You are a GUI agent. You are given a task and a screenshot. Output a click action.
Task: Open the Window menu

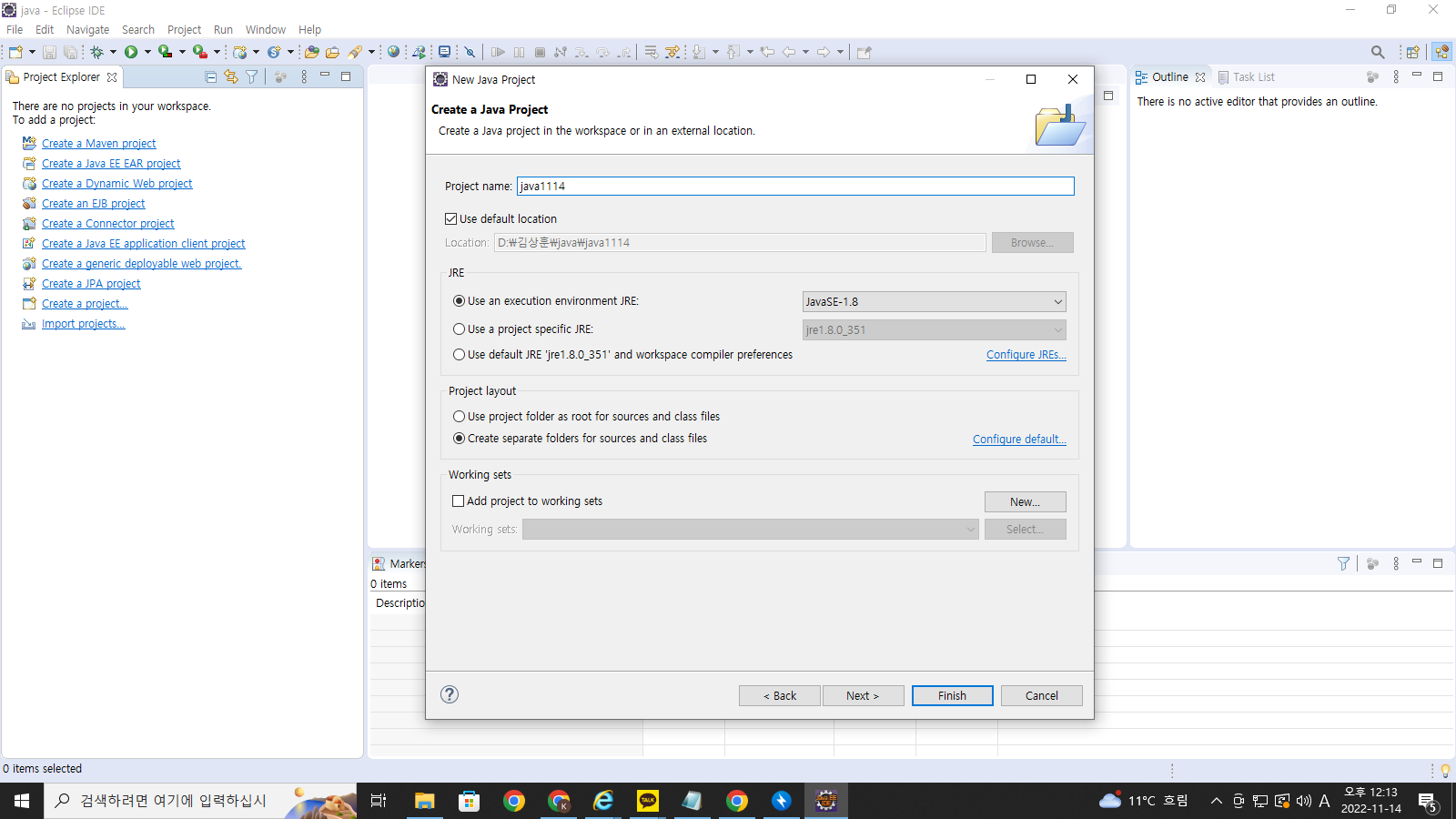click(x=266, y=30)
